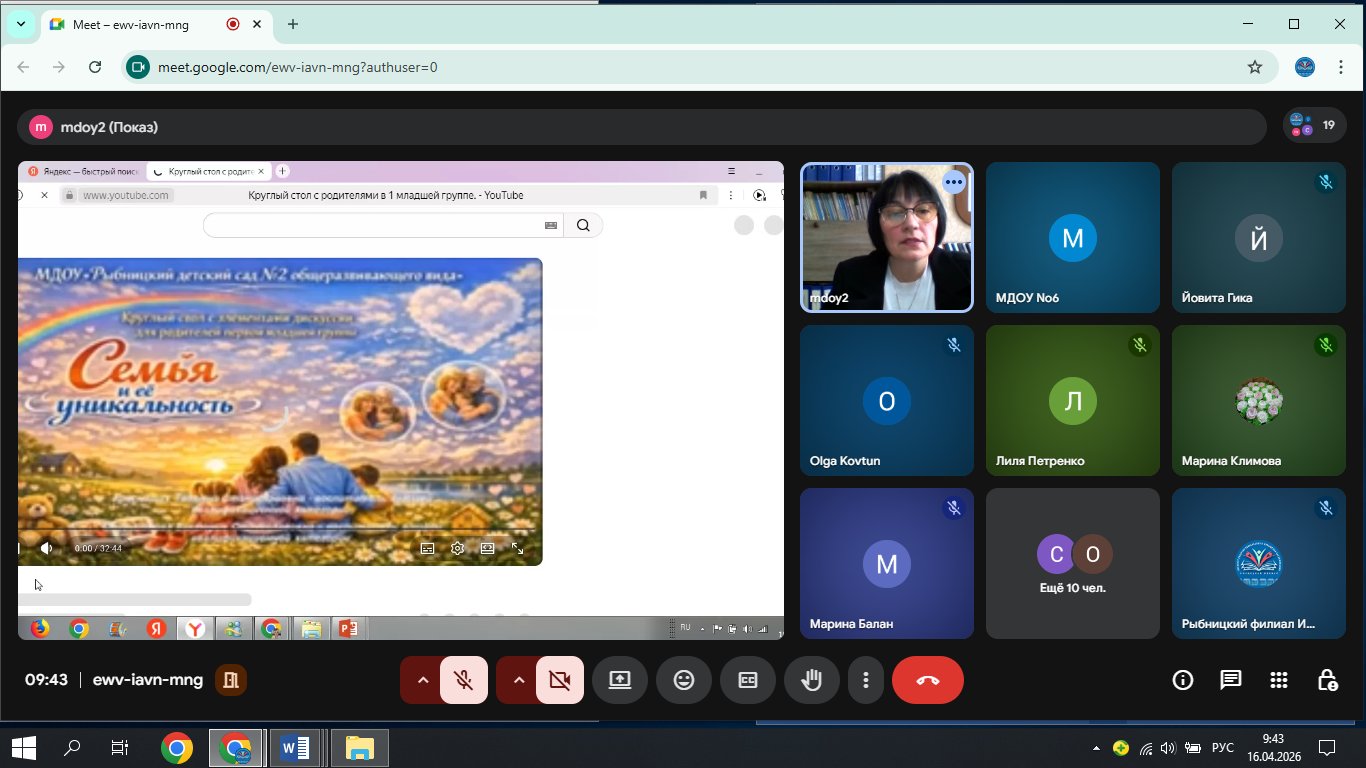Expand video settings chevron
This screenshot has height=768, width=1366.
(x=518, y=680)
